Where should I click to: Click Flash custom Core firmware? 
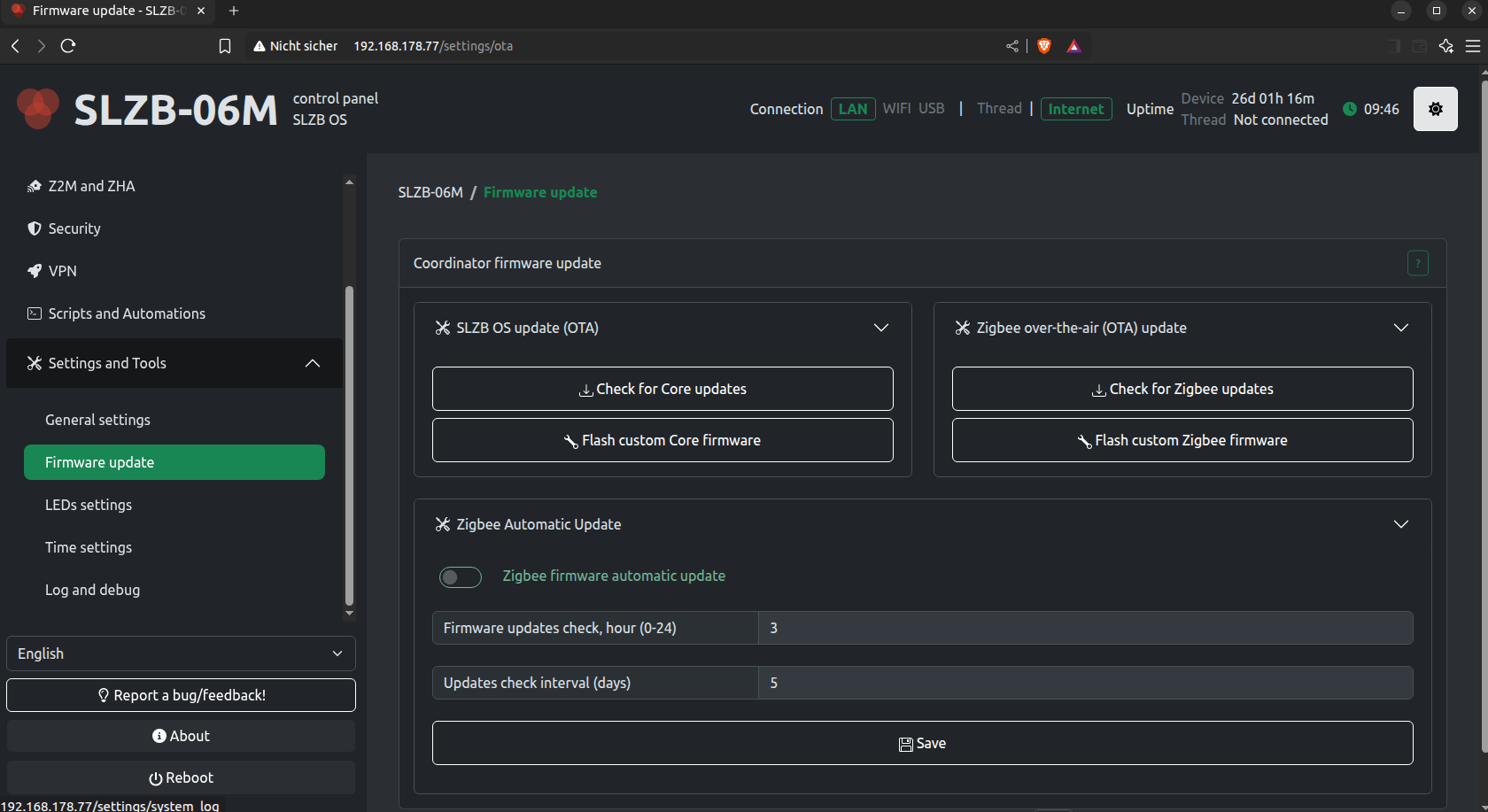click(663, 440)
